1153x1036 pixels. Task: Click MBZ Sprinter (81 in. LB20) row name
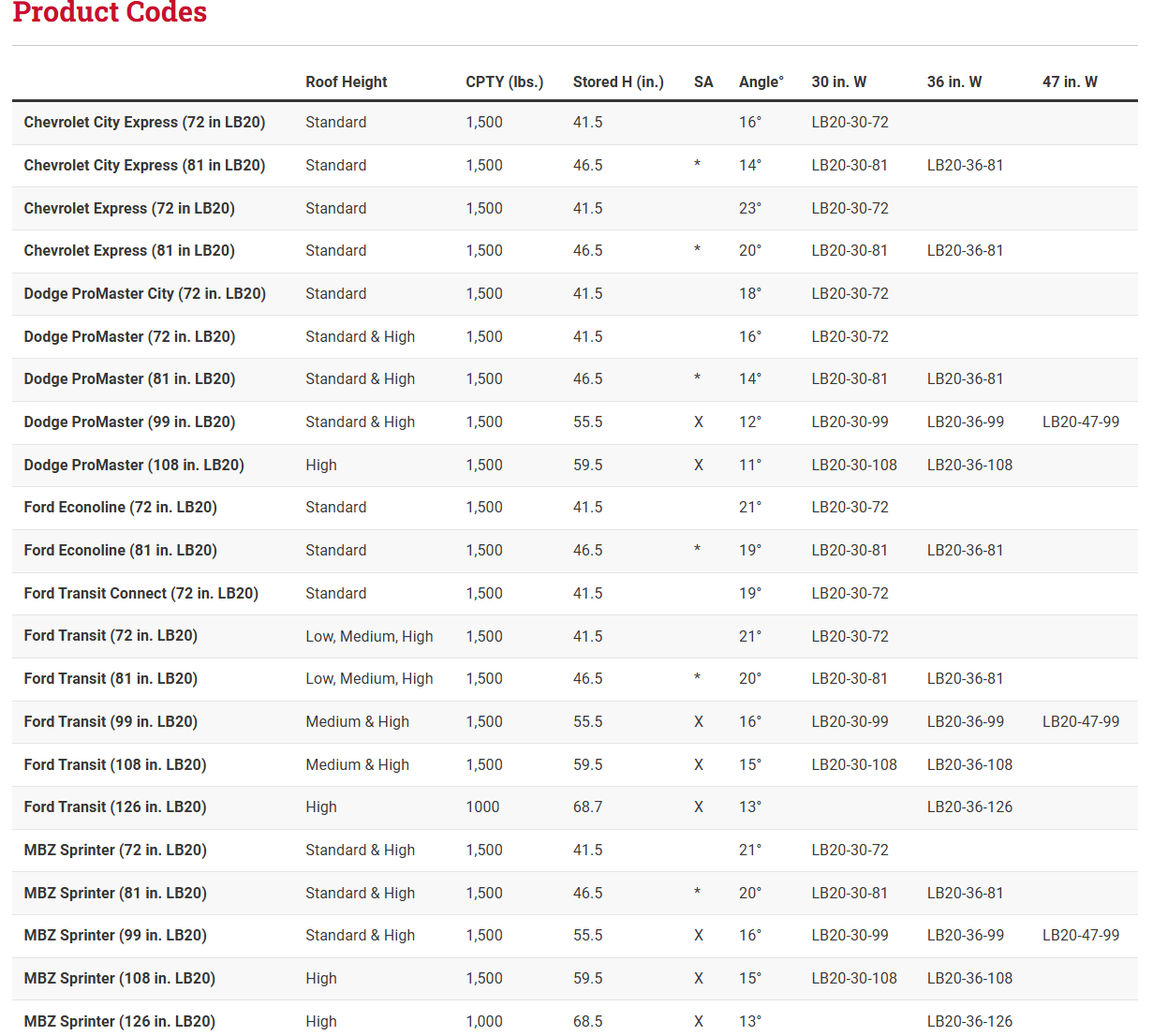(115, 894)
